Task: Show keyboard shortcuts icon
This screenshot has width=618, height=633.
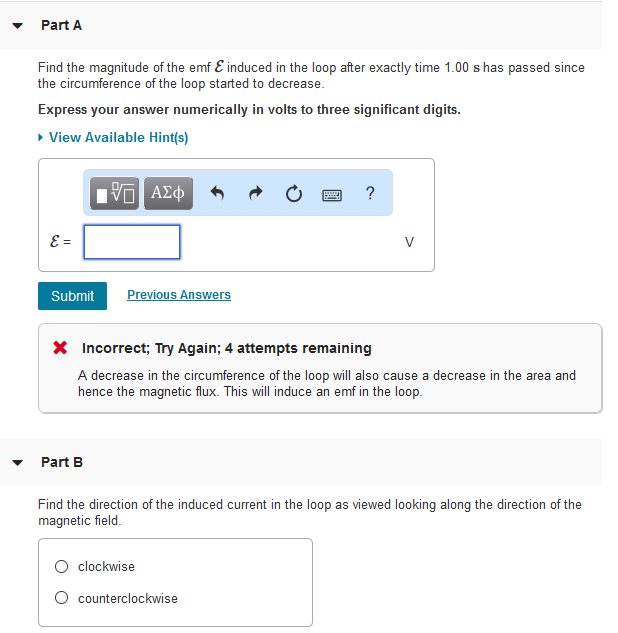Action: (x=333, y=194)
